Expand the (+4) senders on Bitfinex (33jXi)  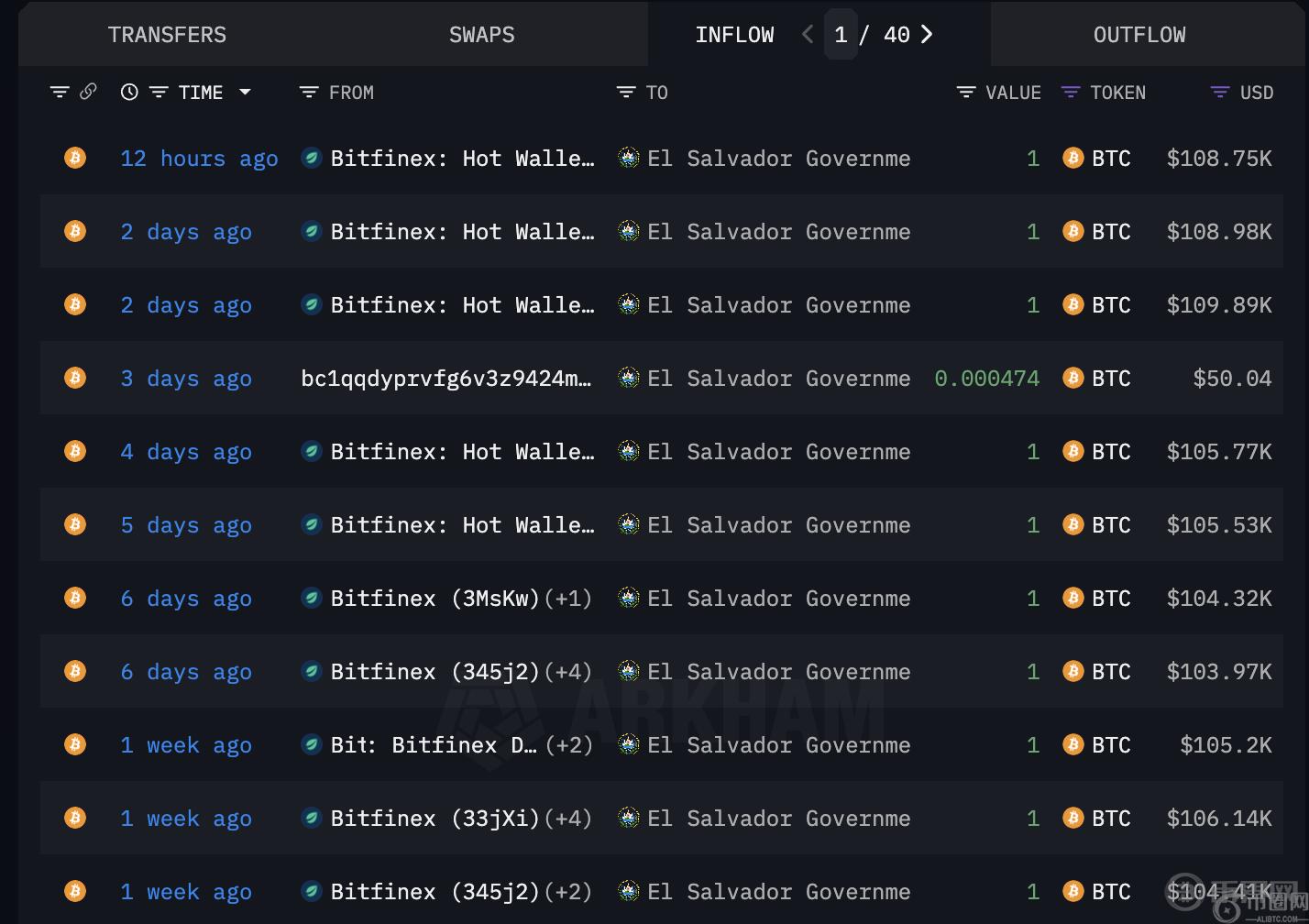pyautogui.click(x=568, y=819)
